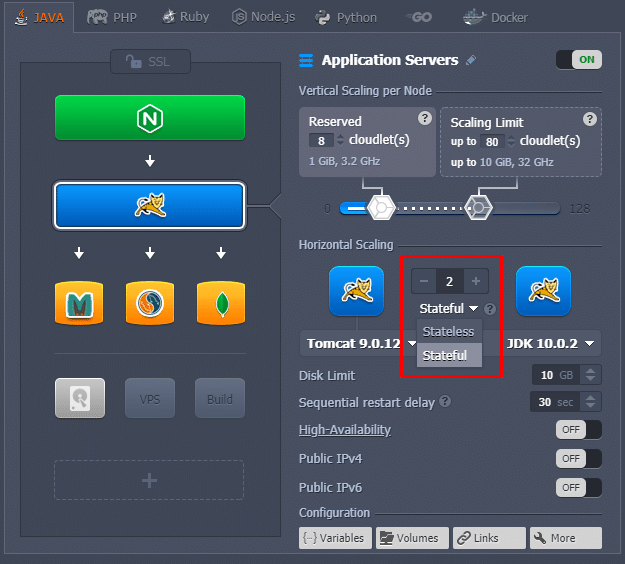625x564 pixels.
Task: Decrease node count with minus button
Action: tap(424, 281)
